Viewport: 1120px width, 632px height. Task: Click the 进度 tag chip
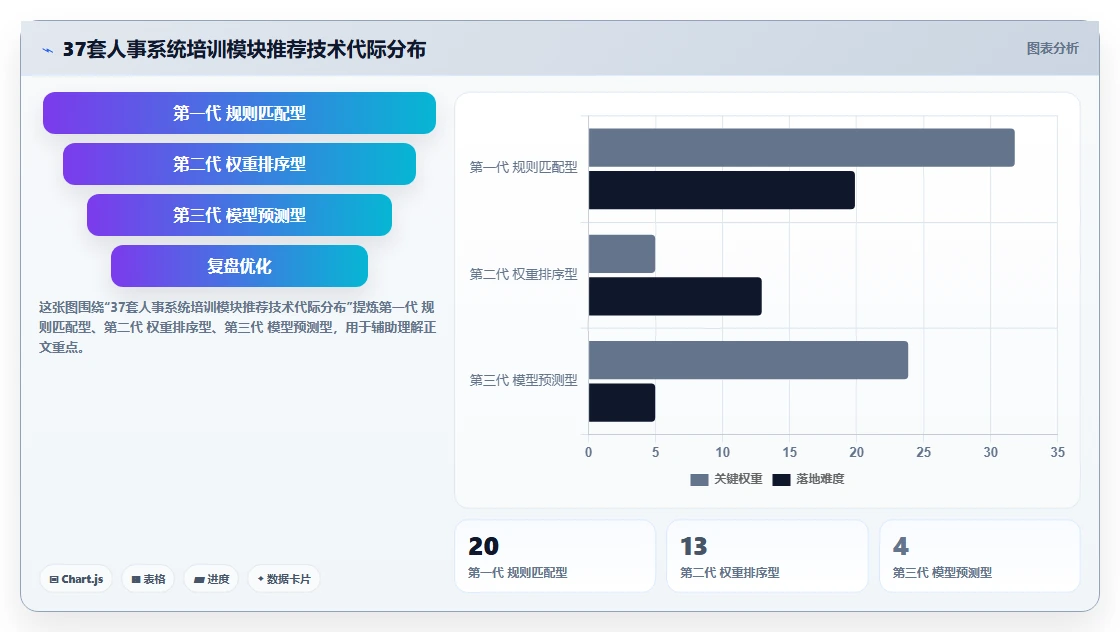[x=211, y=579]
